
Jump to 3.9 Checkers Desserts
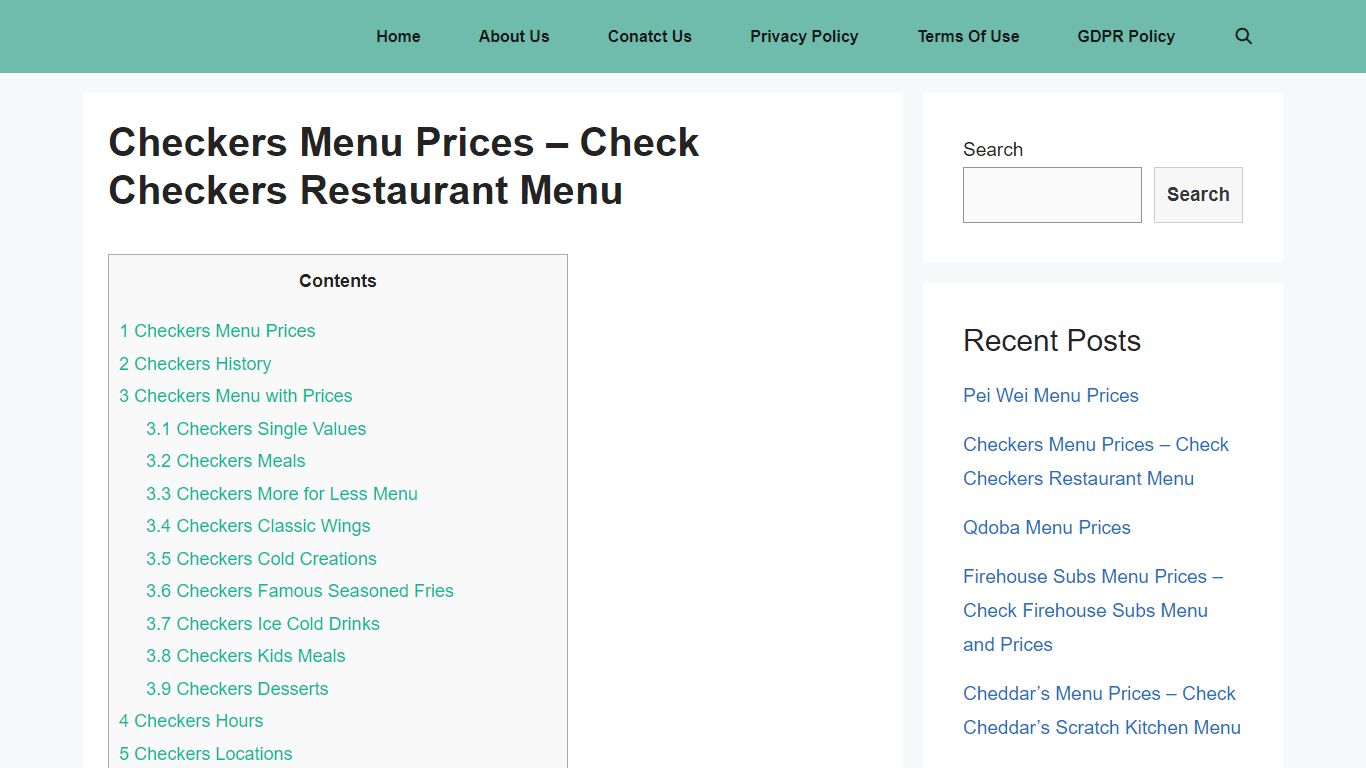click(237, 689)
